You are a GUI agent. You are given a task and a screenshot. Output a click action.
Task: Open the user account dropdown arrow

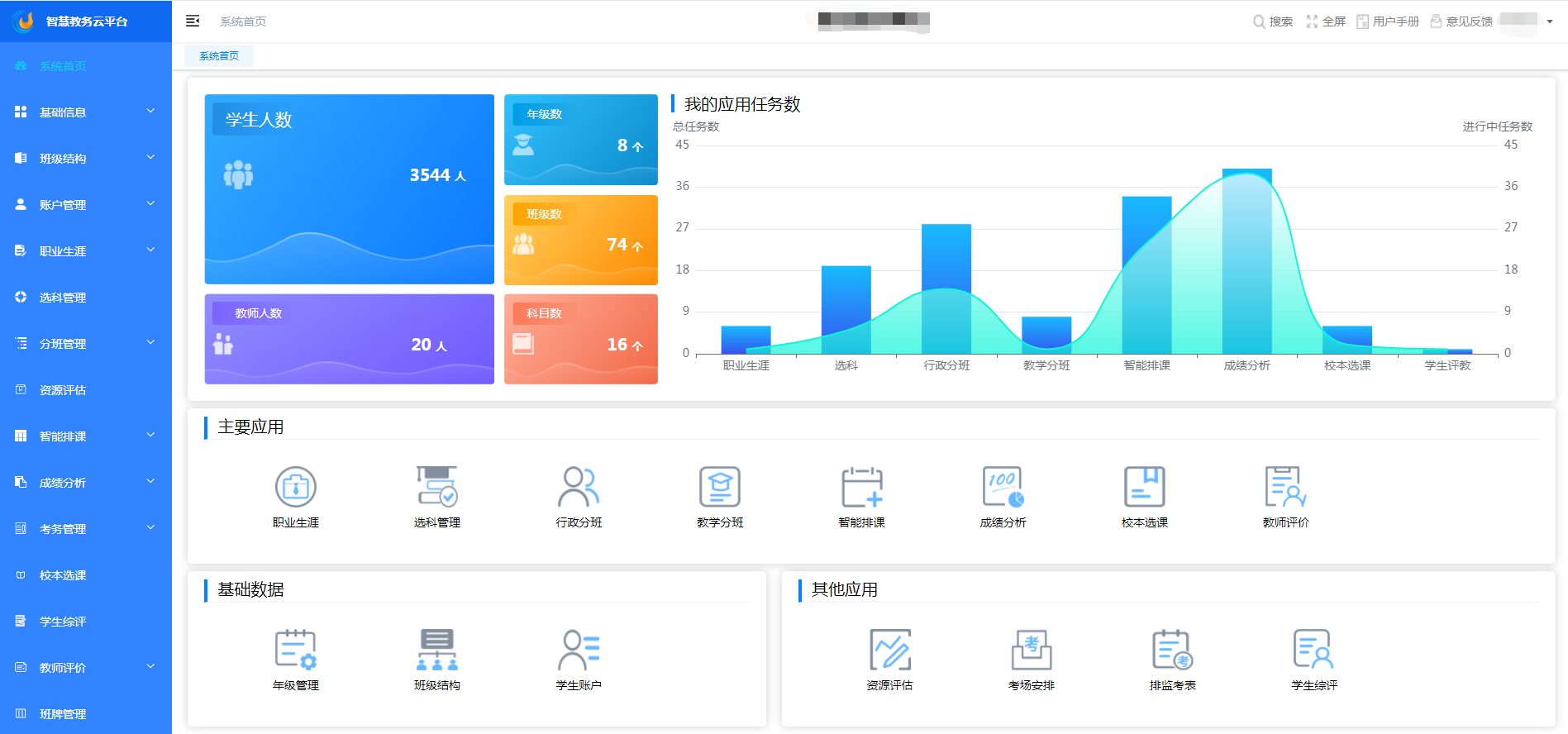pyautogui.click(x=1550, y=21)
